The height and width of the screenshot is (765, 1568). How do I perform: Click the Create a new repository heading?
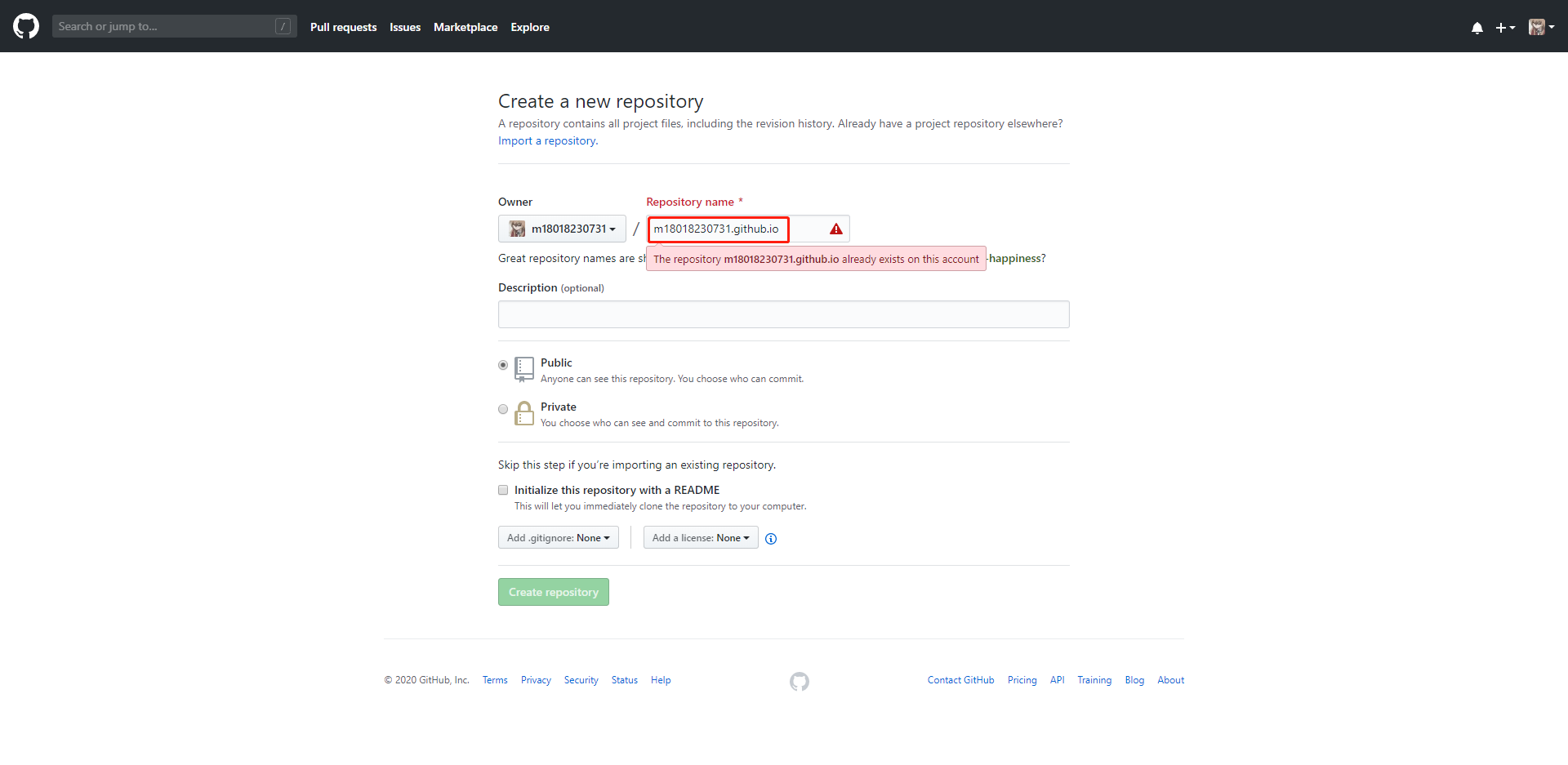[600, 101]
